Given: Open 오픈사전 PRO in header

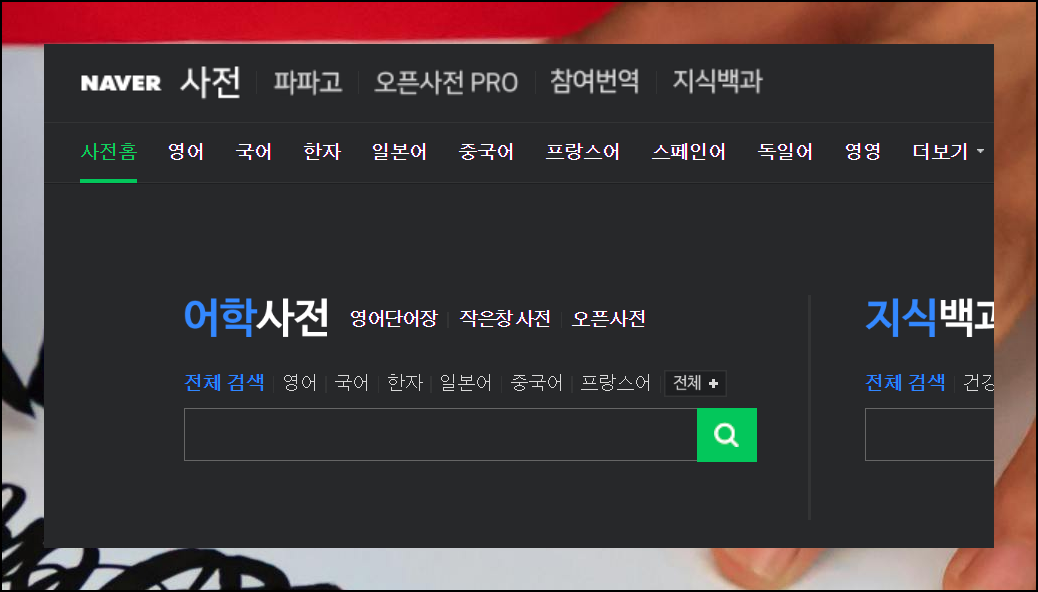Looking at the screenshot, I should point(446,82).
